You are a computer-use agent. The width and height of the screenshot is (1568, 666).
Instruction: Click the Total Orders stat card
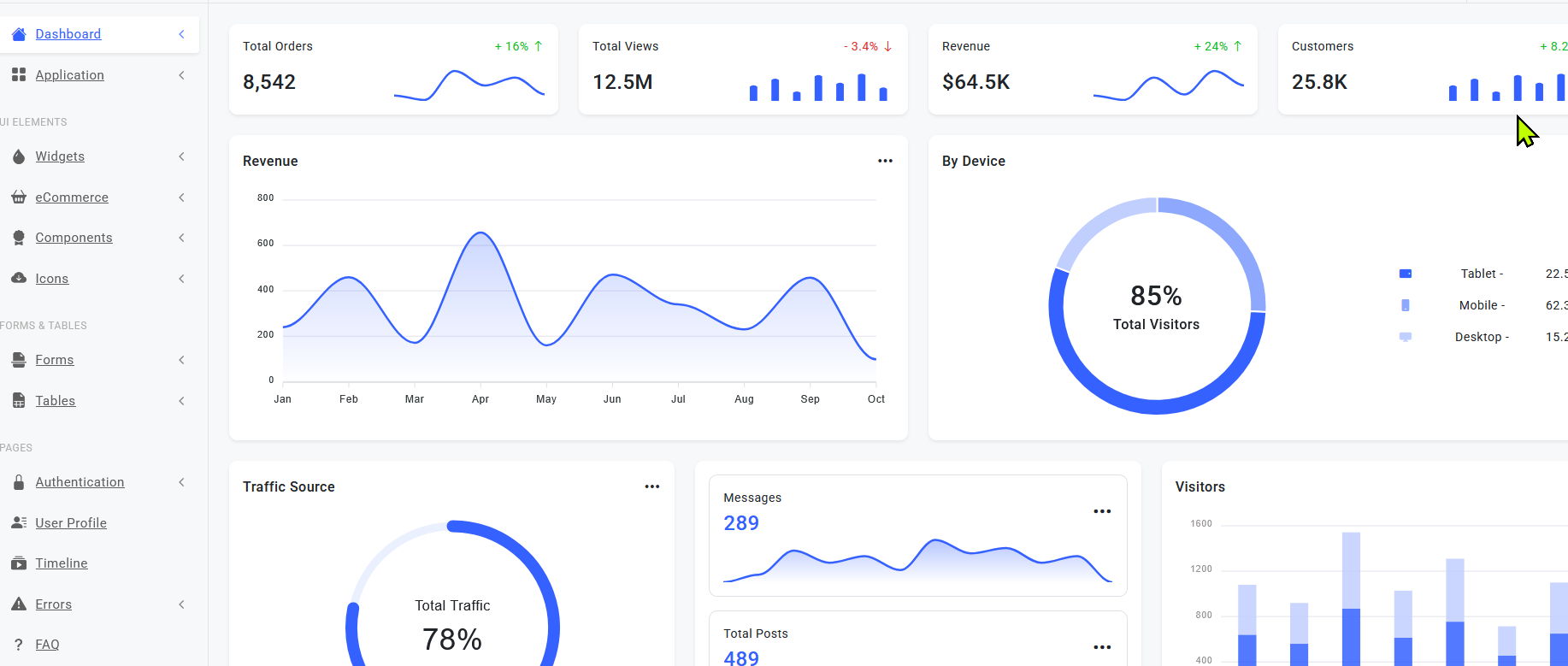click(x=393, y=69)
